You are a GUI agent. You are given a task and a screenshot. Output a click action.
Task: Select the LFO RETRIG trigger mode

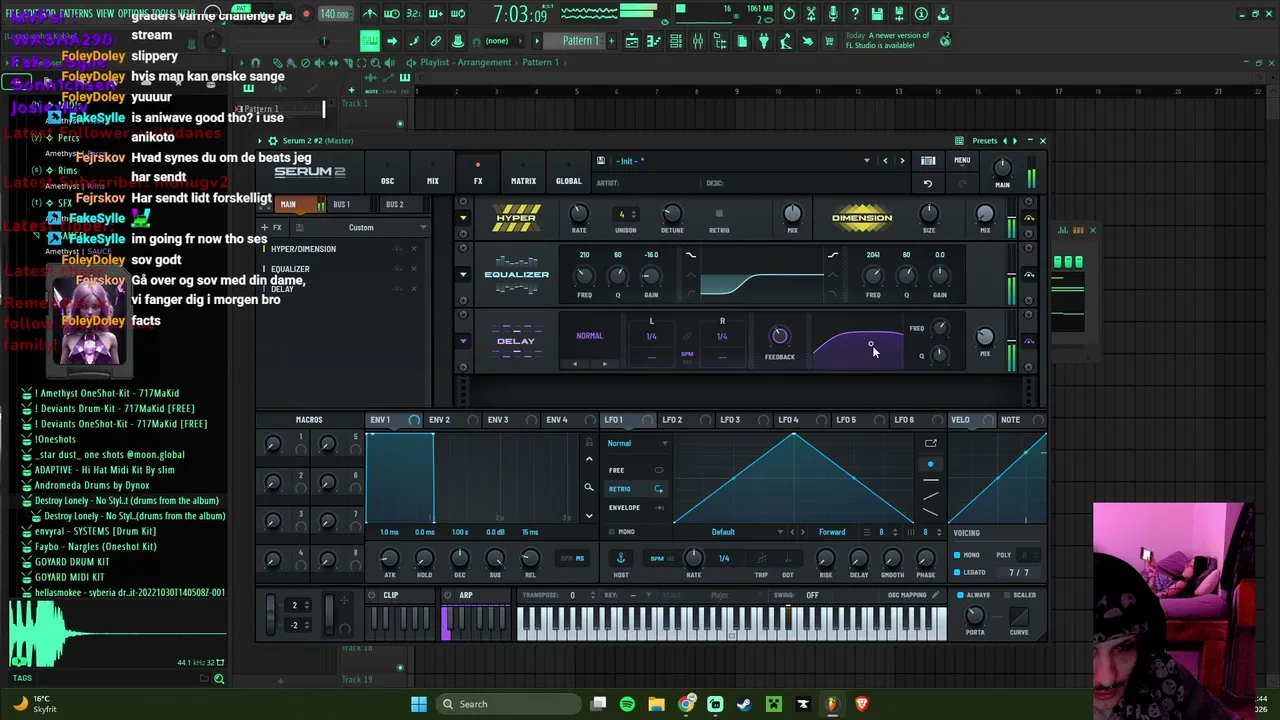(x=634, y=489)
